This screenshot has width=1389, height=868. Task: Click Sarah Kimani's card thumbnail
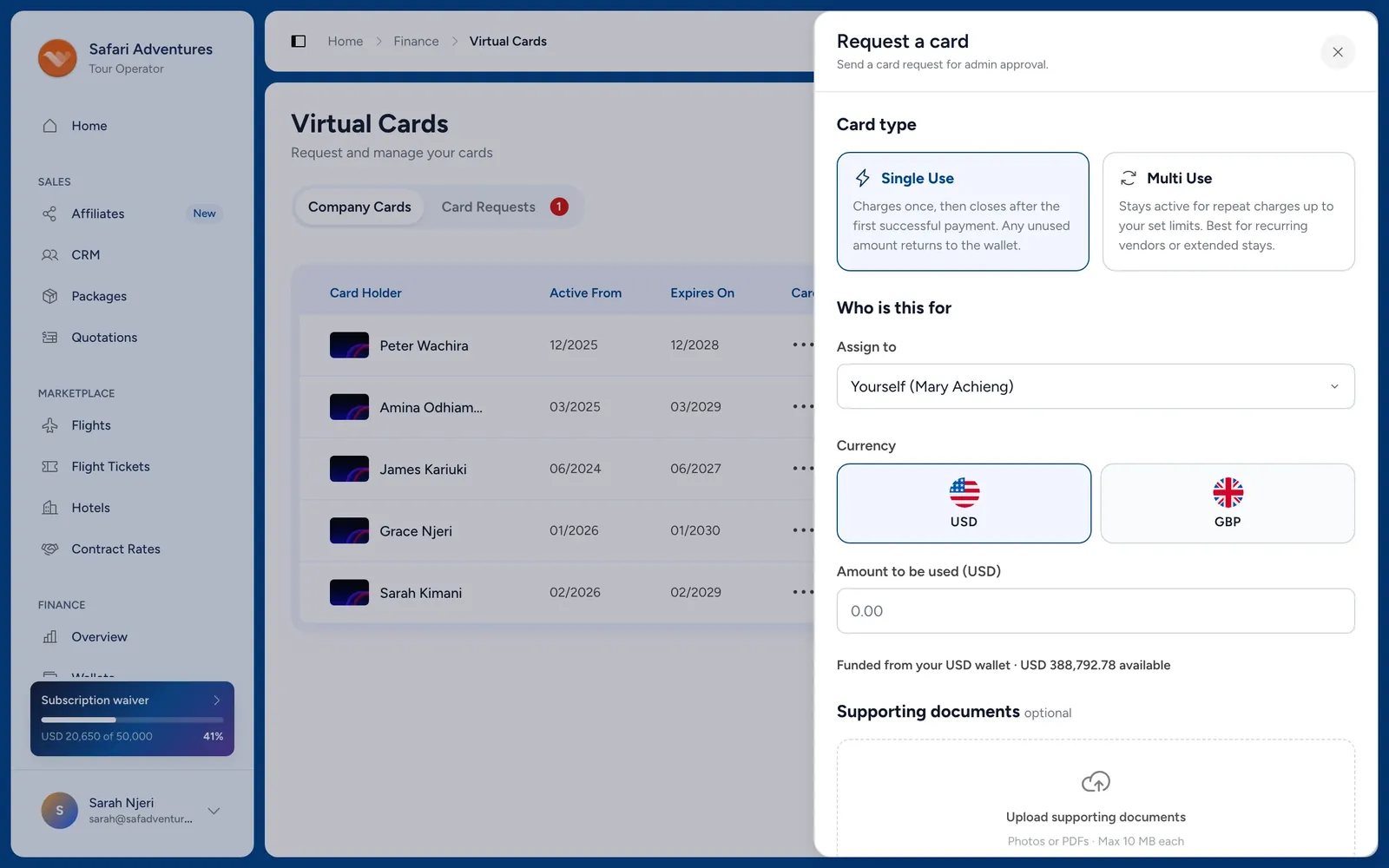click(349, 593)
